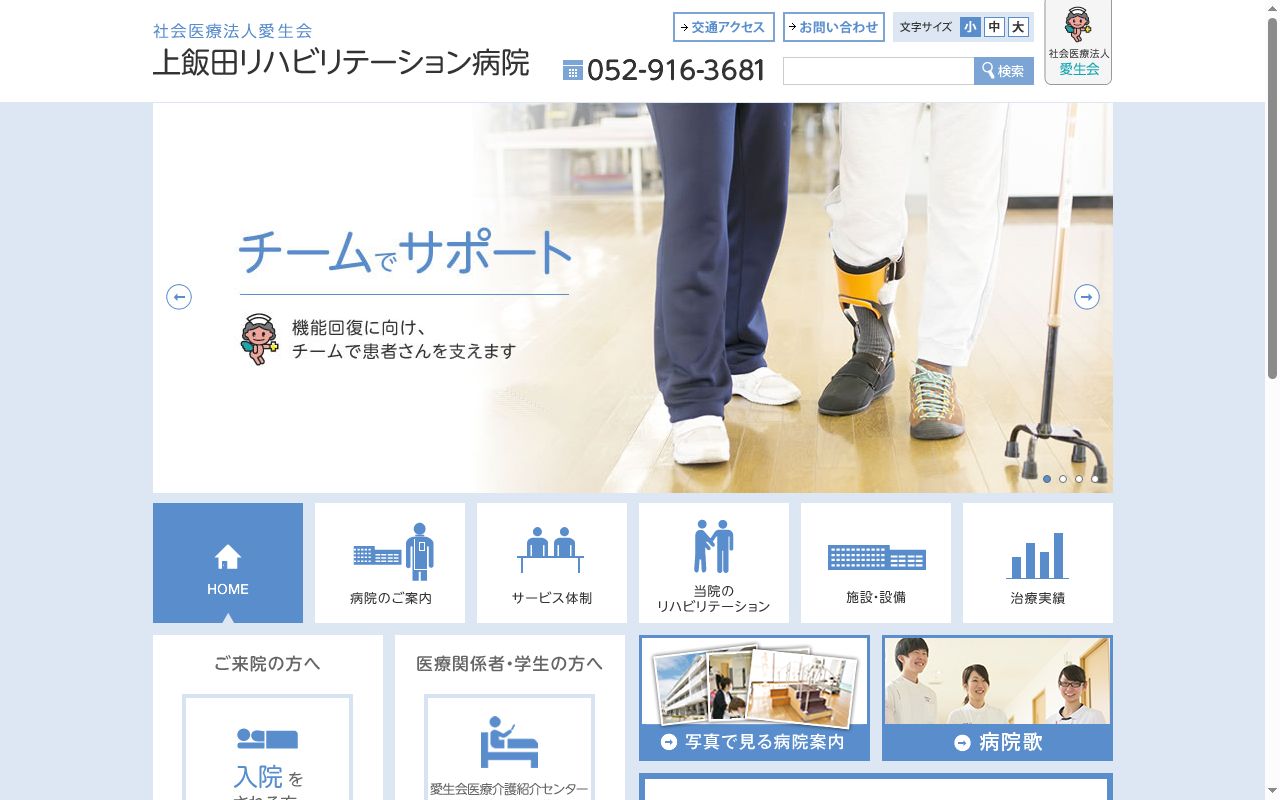Click the HOME house icon
The height and width of the screenshot is (800, 1280).
pyautogui.click(x=228, y=556)
